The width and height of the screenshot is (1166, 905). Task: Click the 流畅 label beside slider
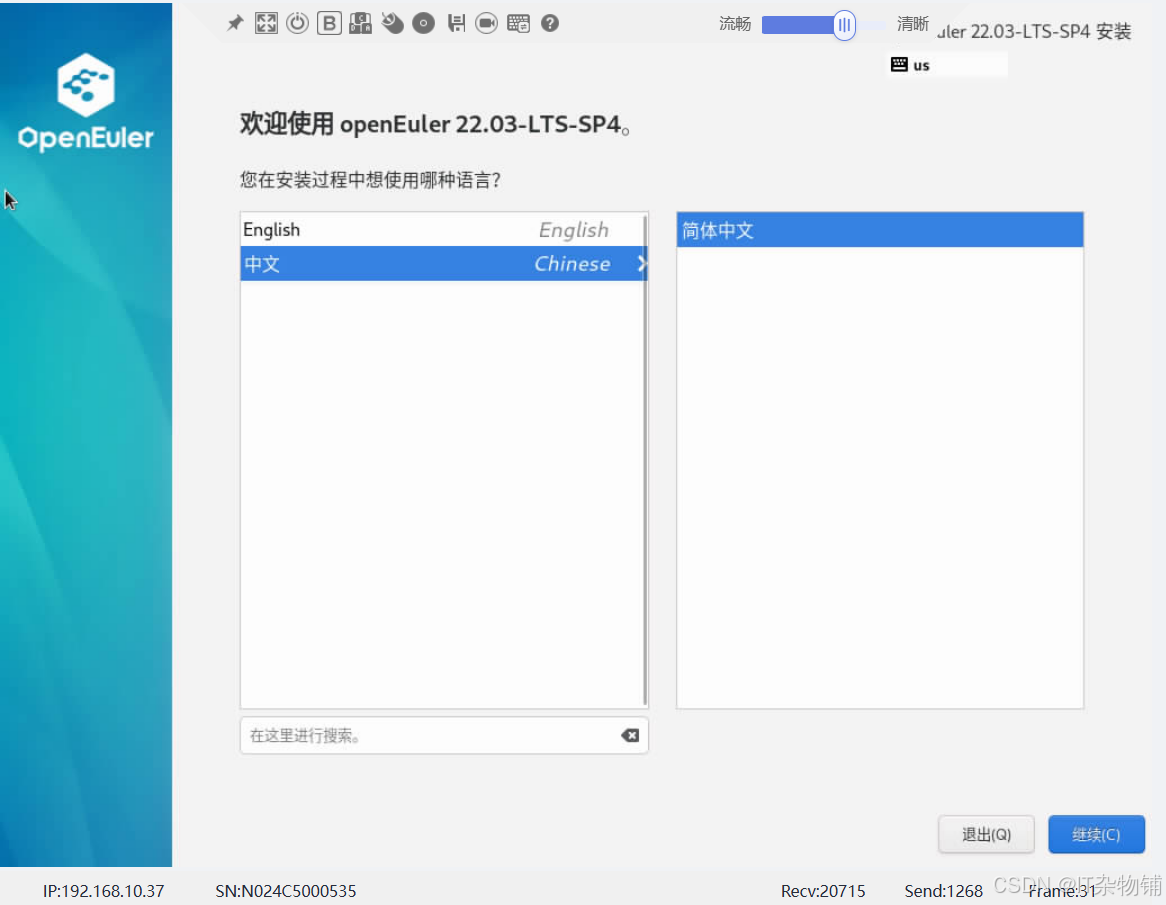coord(735,24)
